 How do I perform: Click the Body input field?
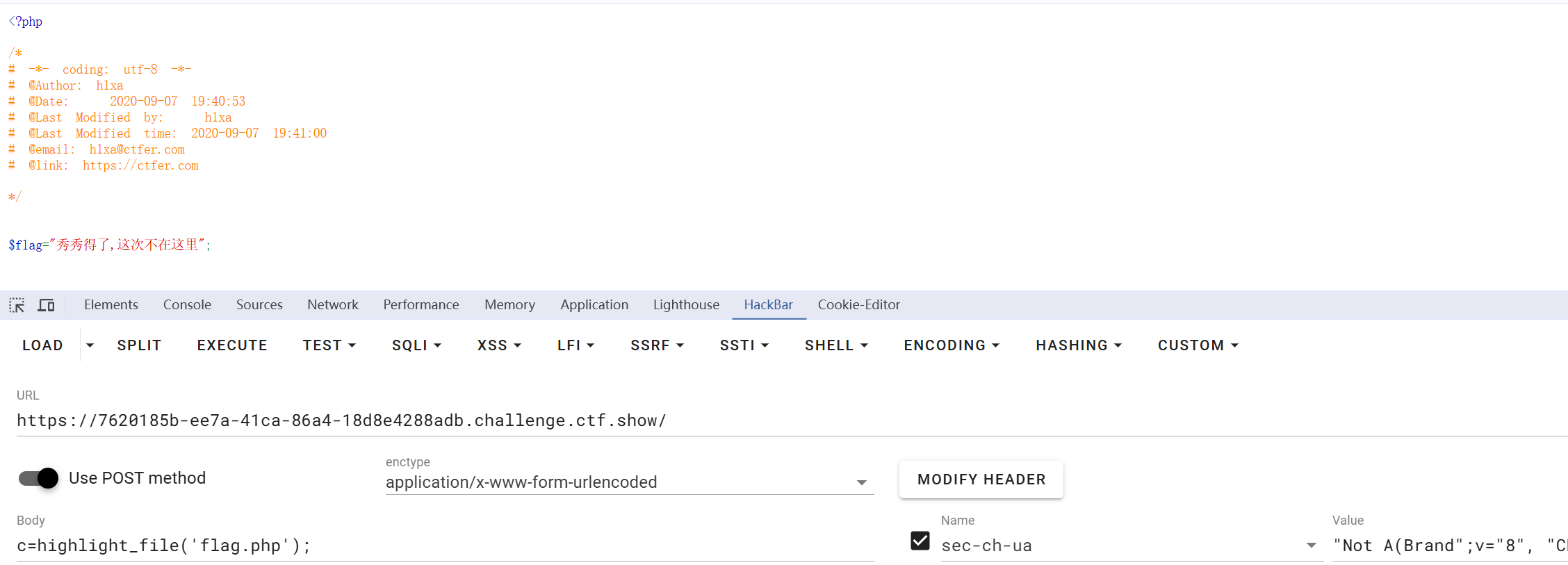(445, 546)
